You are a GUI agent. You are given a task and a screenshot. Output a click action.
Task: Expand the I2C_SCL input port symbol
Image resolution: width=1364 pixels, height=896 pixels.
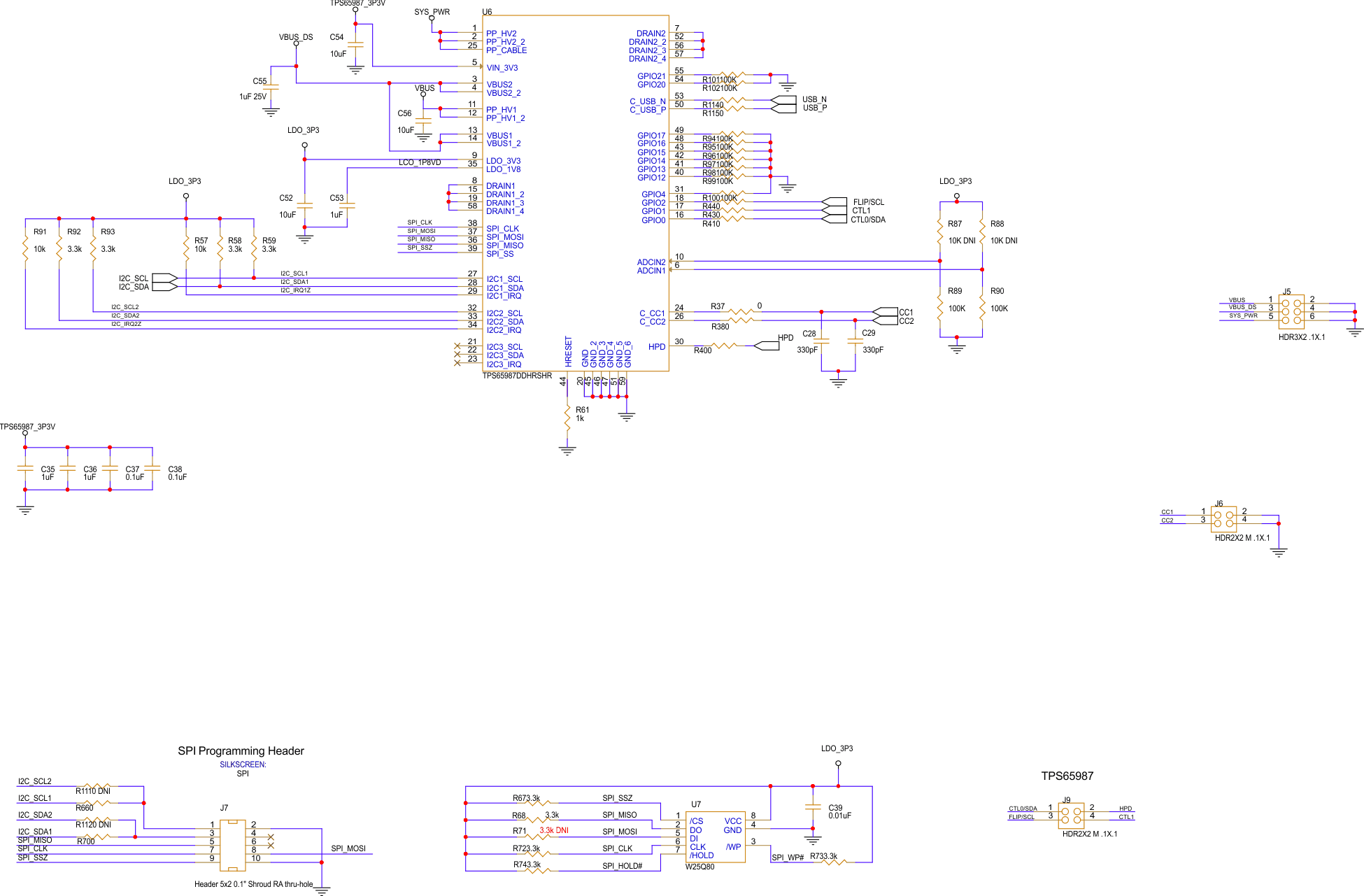pyautogui.click(x=166, y=278)
